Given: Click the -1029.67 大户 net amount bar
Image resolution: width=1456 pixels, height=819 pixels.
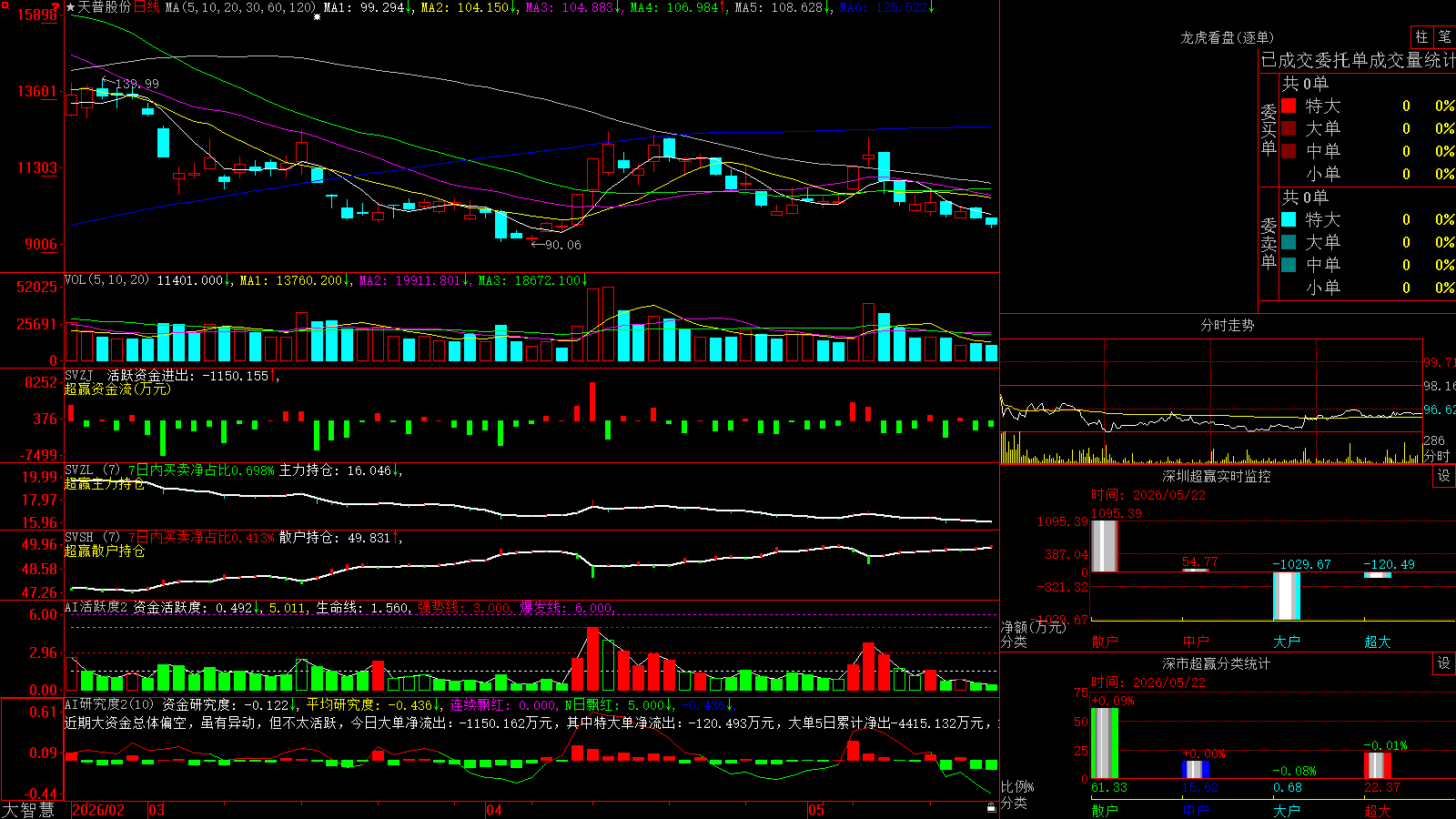Looking at the screenshot, I should click(1286, 596).
